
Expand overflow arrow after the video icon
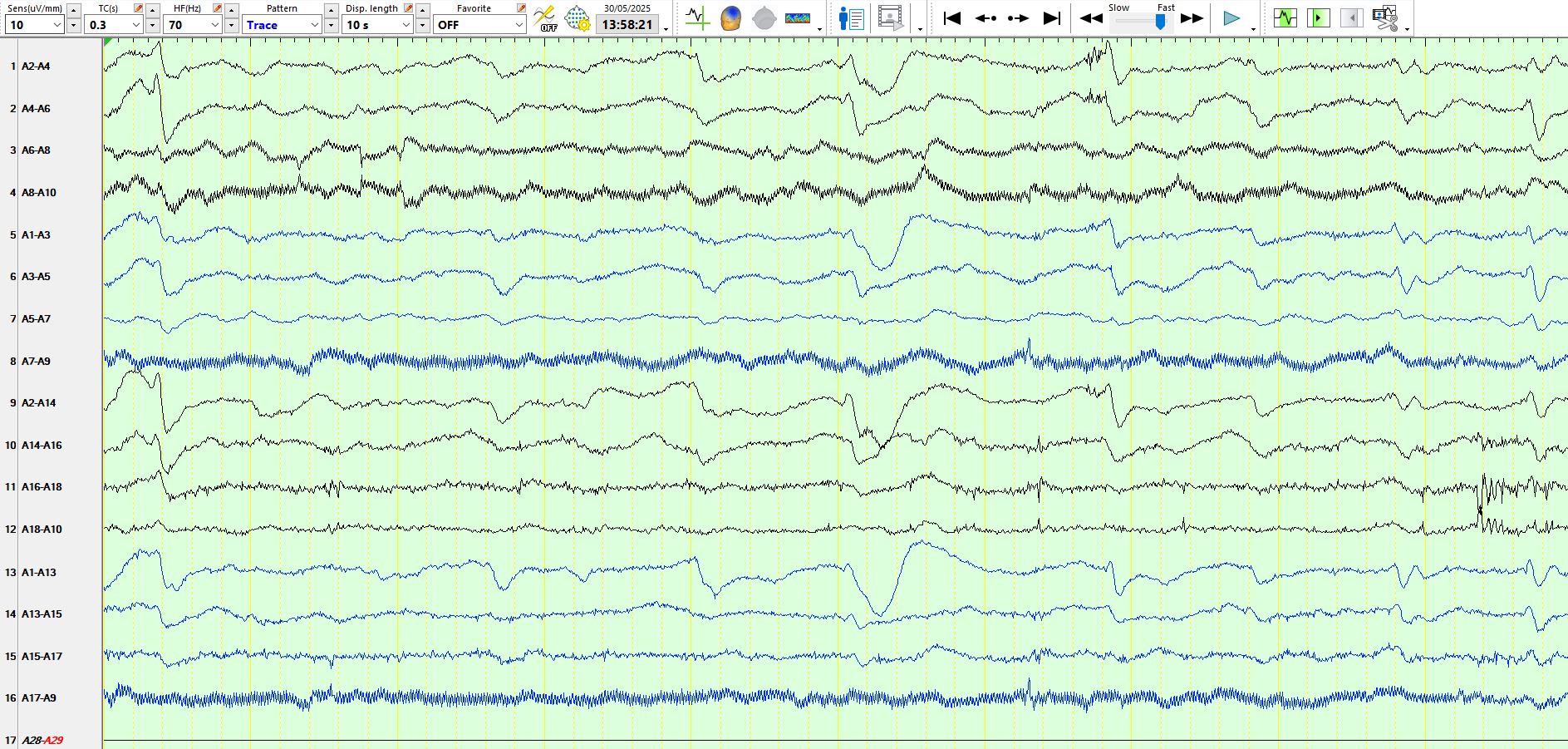[x=920, y=29]
